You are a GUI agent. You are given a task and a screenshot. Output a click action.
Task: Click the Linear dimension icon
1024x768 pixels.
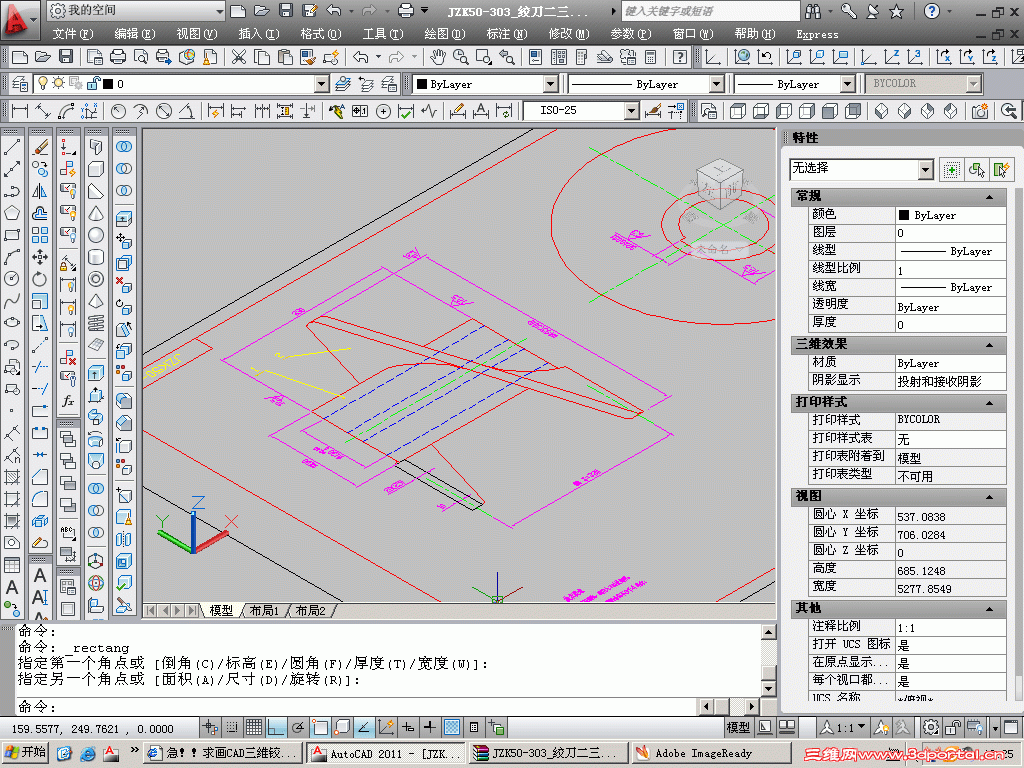click(20, 111)
